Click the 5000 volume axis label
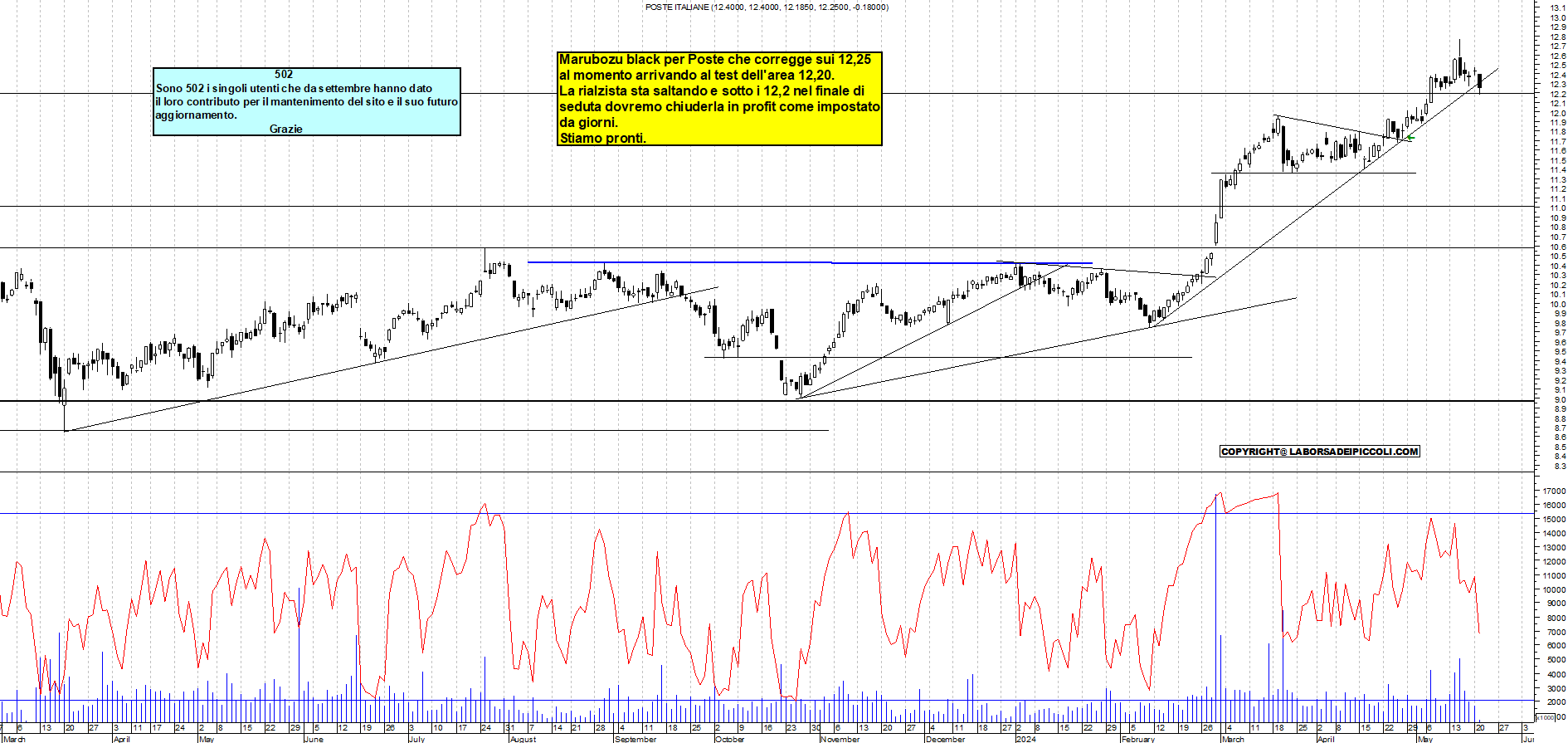The width and height of the screenshot is (1568, 743). point(1556,660)
